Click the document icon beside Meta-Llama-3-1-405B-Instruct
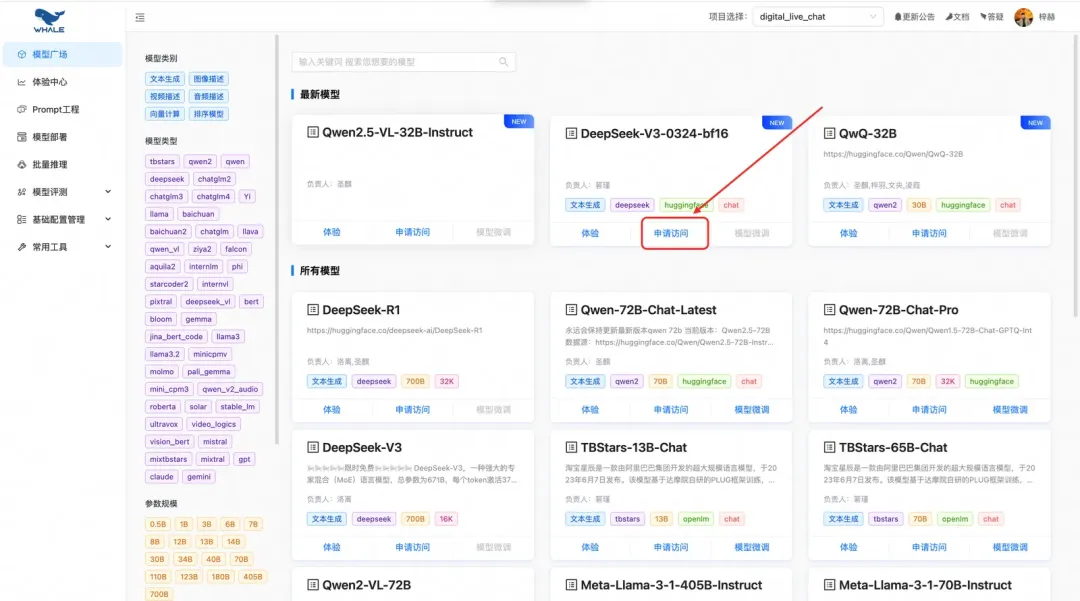The image size is (1080, 601). coord(571,585)
